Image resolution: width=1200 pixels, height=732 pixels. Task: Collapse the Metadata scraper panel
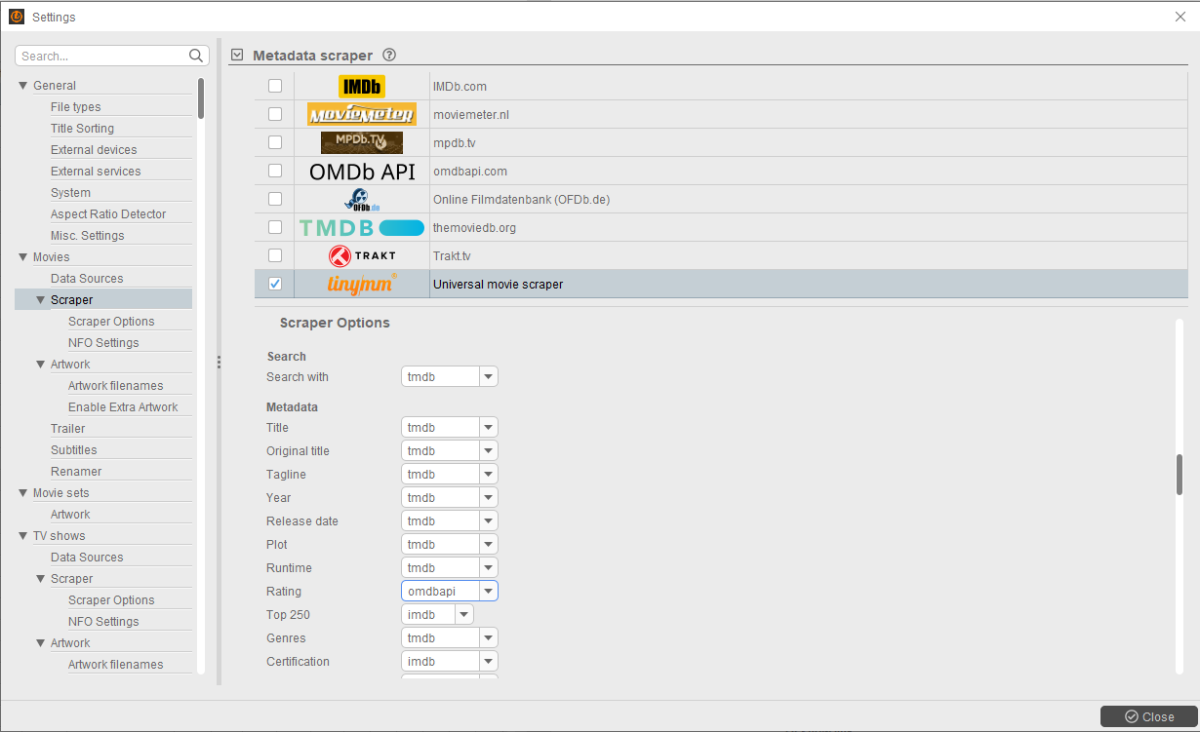237,55
